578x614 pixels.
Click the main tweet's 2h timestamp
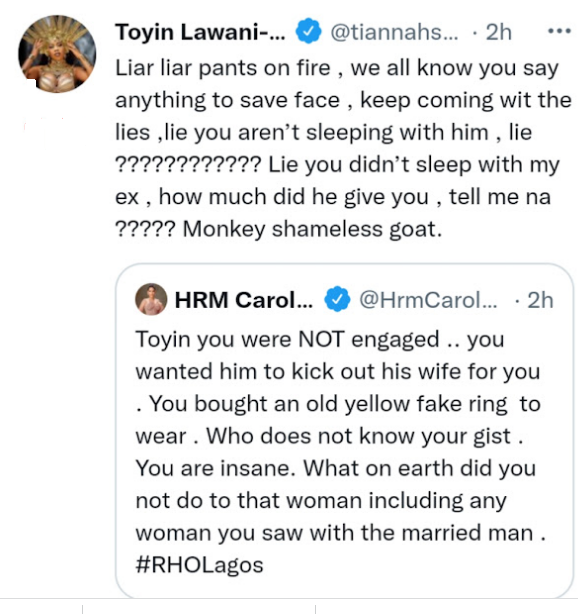coord(498,32)
